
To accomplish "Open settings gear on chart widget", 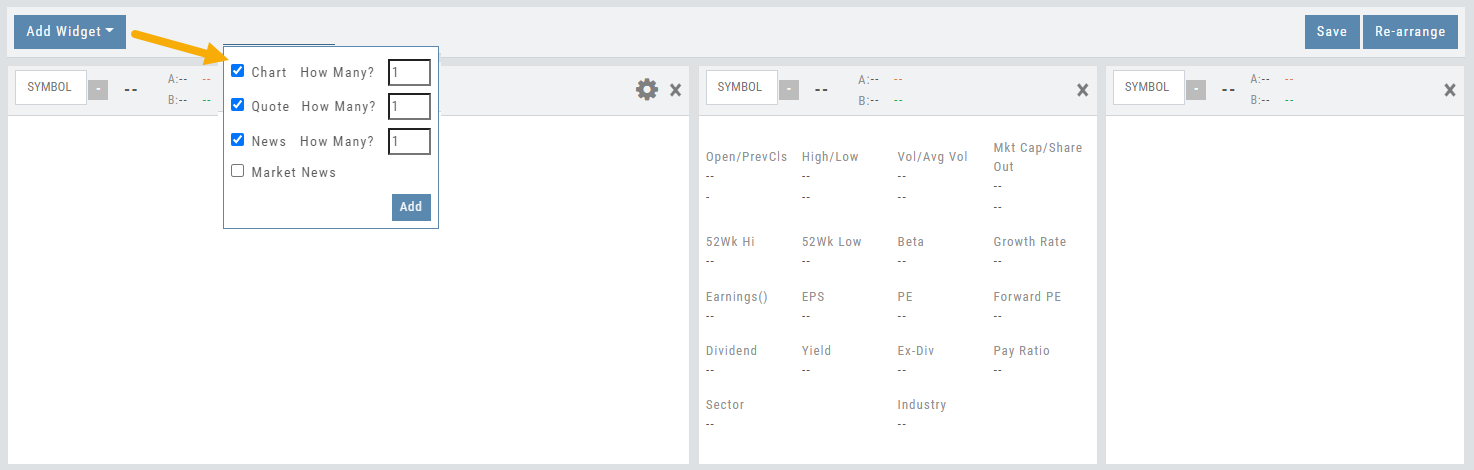I will click(647, 89).
